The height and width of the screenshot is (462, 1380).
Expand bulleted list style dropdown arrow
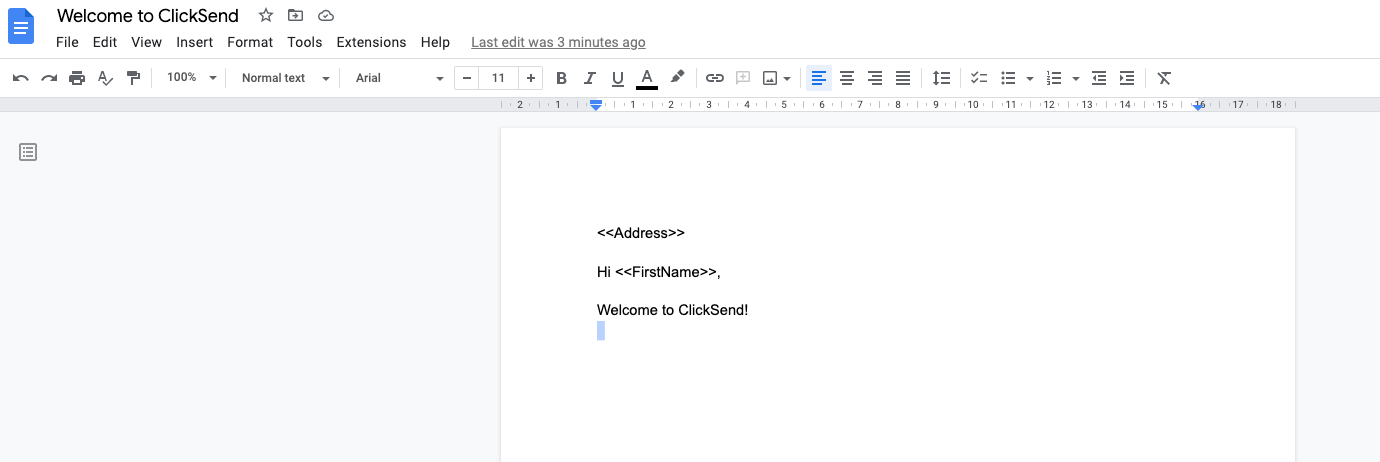pyautogui.click(x=1029, y=78)
